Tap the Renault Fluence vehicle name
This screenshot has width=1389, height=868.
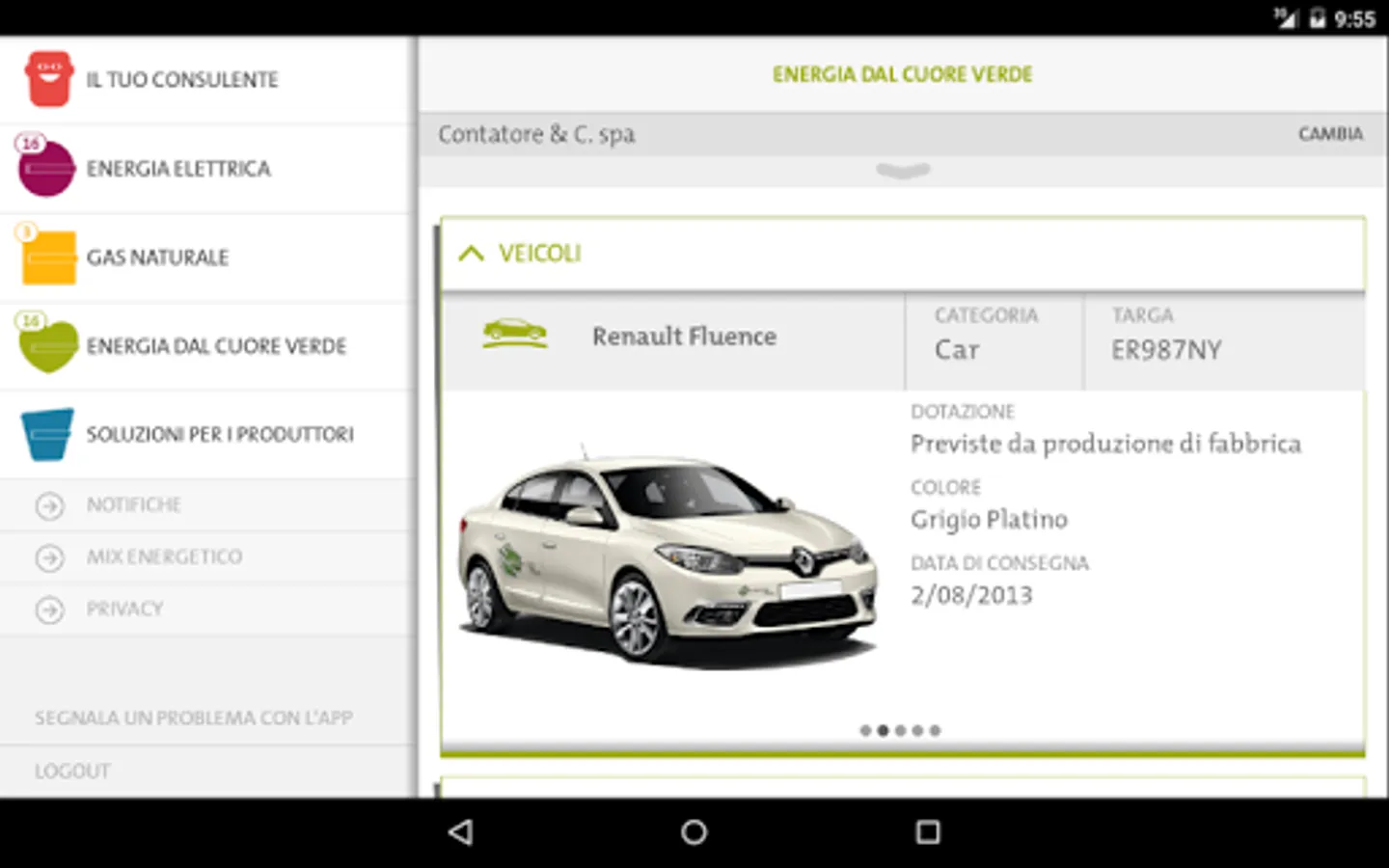click(x=684, y=337)
